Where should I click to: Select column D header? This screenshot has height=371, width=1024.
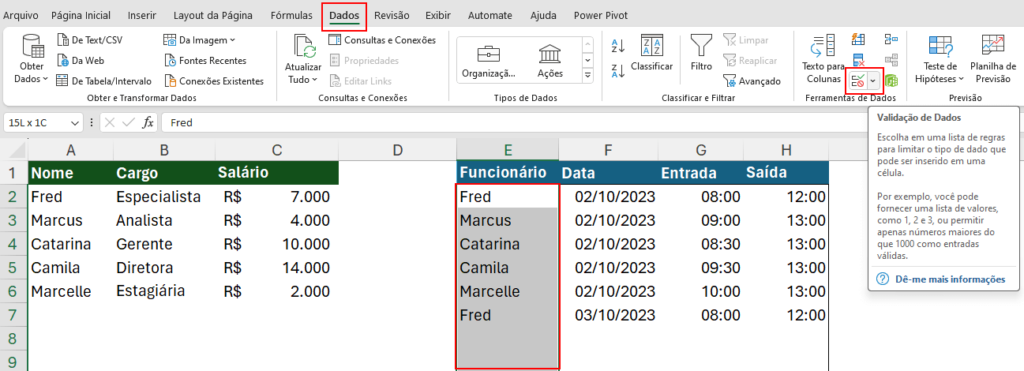[397, 150]
